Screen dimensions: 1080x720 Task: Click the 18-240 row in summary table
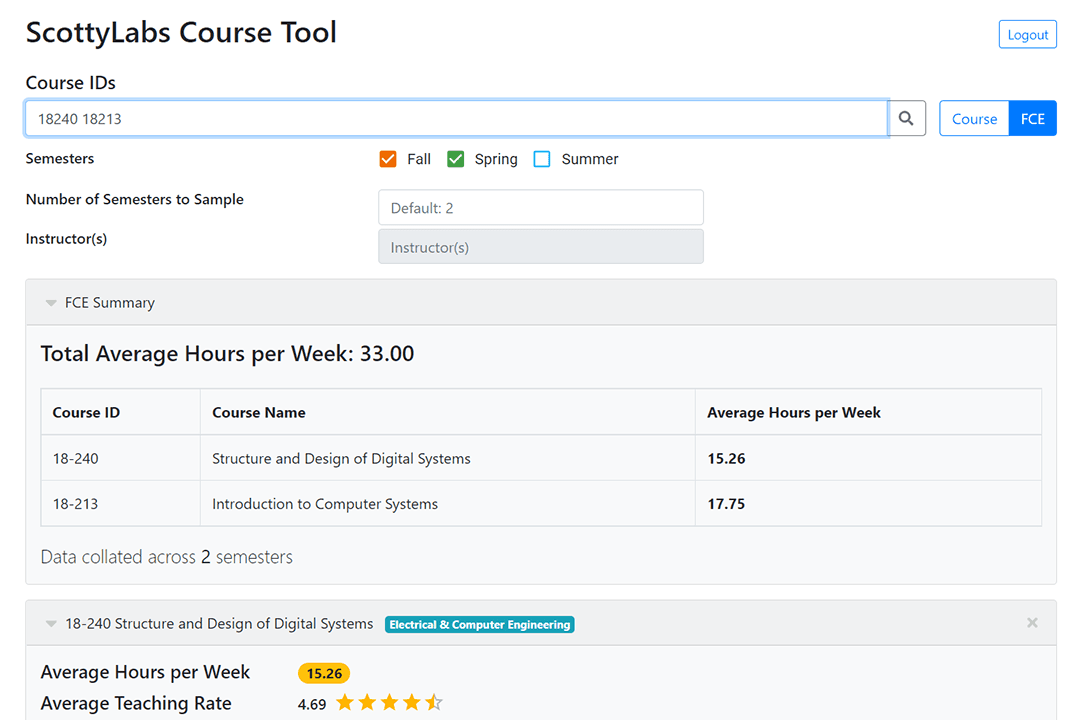tap(340, 459)
